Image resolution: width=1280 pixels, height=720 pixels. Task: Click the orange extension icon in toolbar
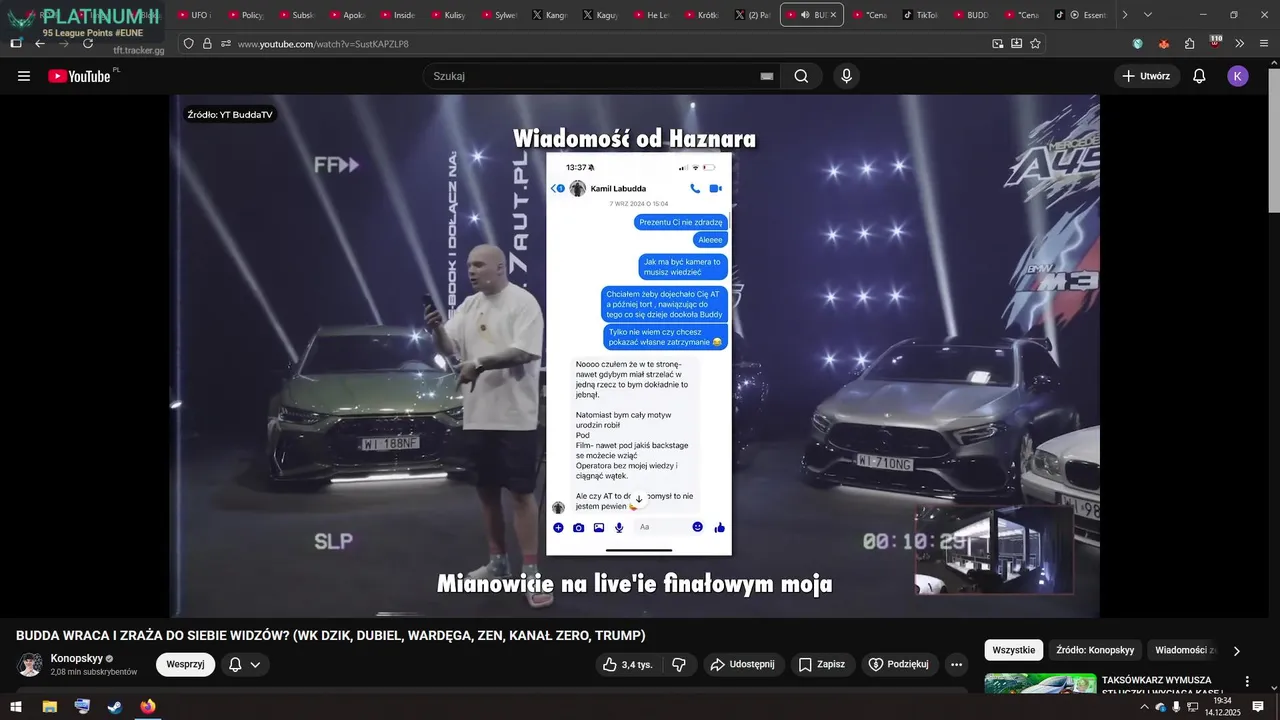point(1163,43)
